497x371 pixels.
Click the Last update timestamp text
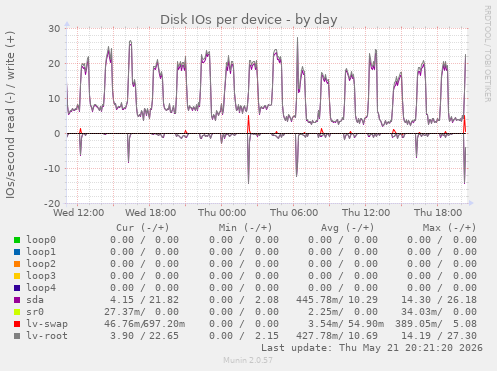tap(372, 348)
